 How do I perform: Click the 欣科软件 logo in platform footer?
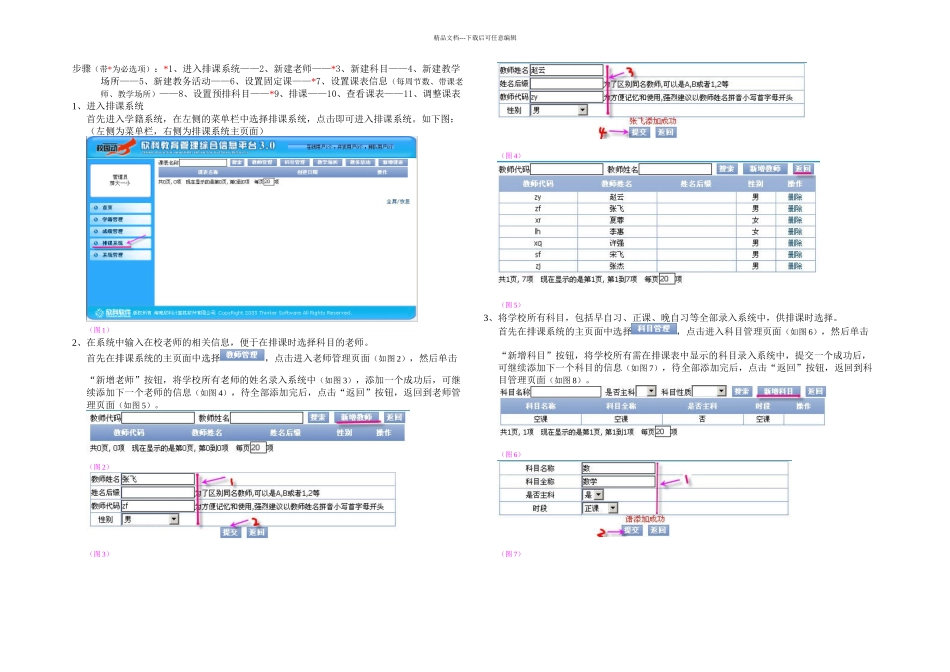click(113, 313)
